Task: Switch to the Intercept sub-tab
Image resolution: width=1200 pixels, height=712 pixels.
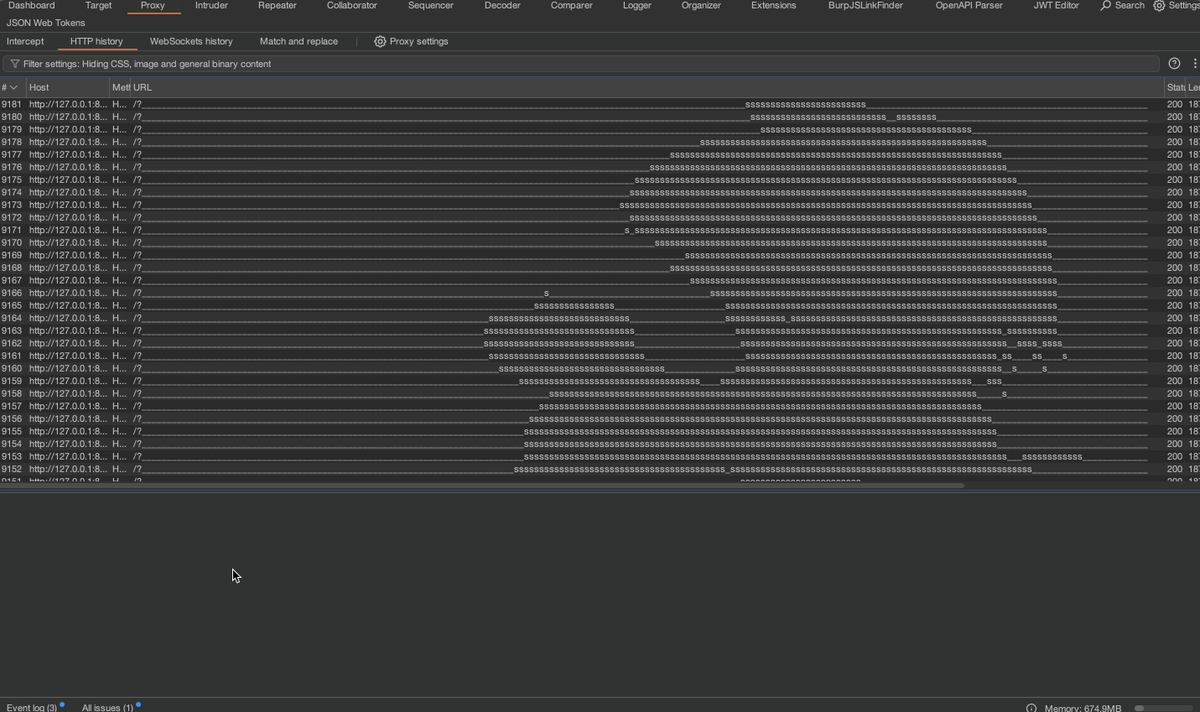Action: point(25,42)
